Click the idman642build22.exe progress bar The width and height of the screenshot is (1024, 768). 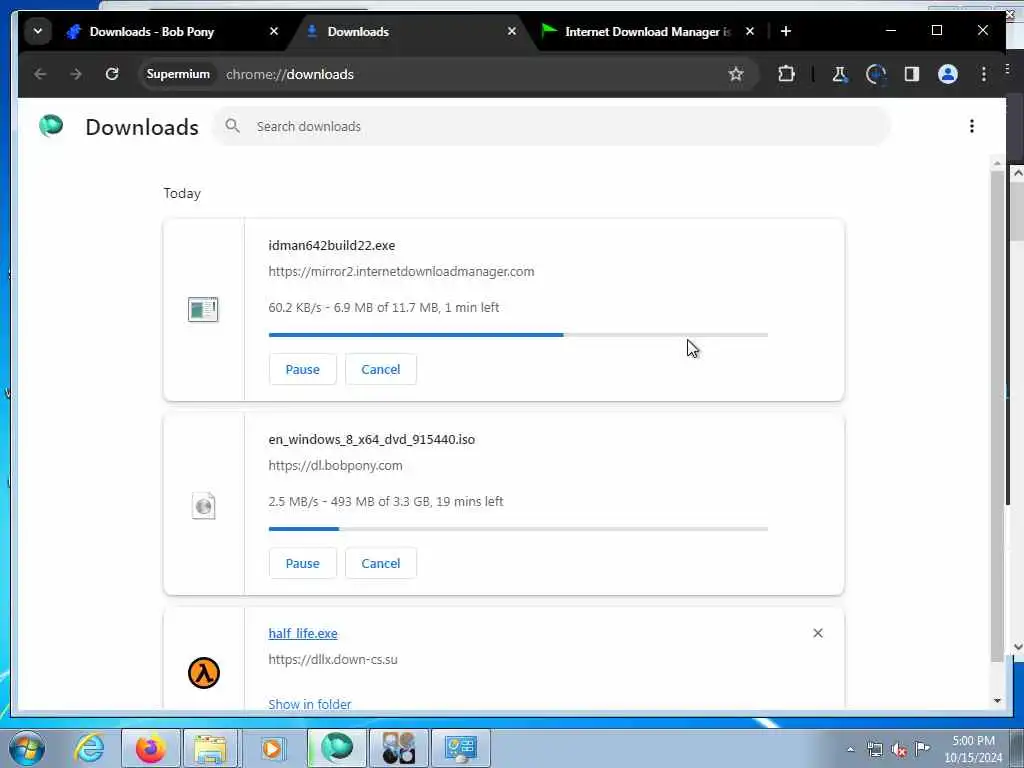click(x=518, y=335)
